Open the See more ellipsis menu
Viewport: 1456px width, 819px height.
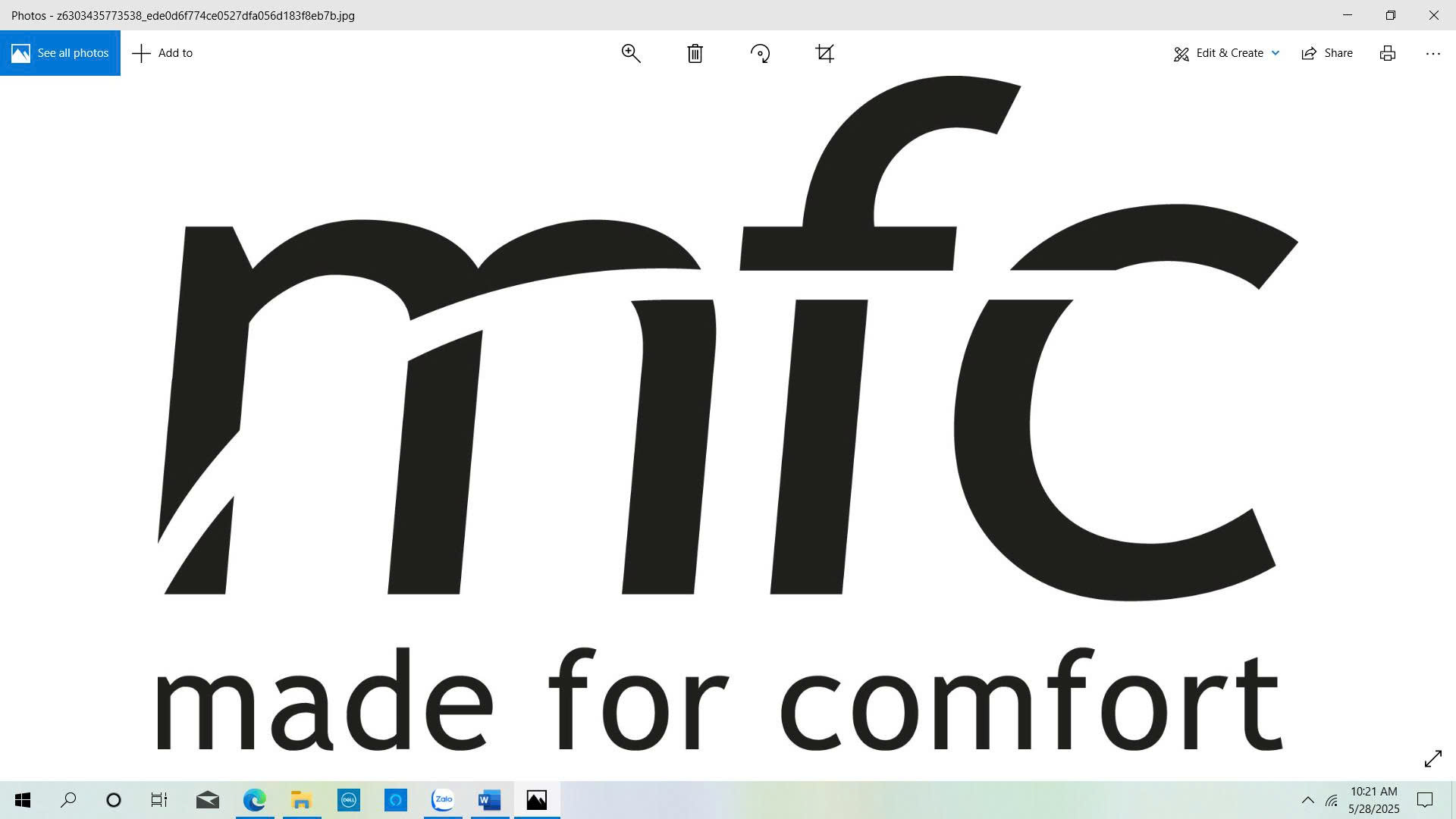tap(1432, 53)
